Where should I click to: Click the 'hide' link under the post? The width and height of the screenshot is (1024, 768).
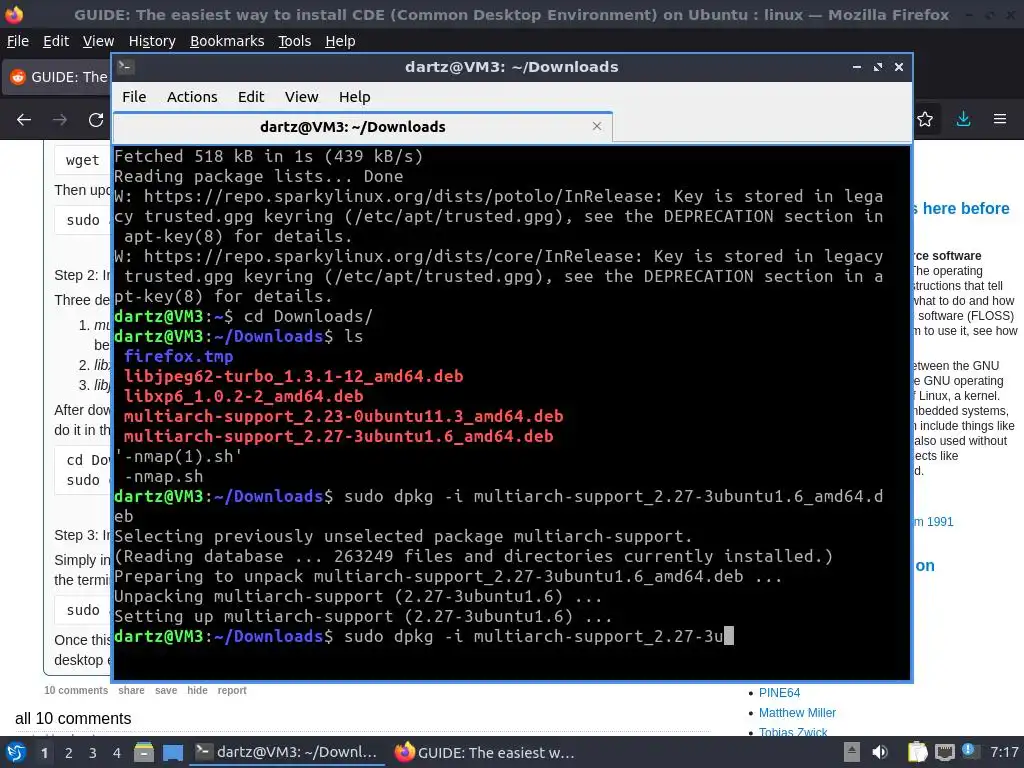[197, 690]
